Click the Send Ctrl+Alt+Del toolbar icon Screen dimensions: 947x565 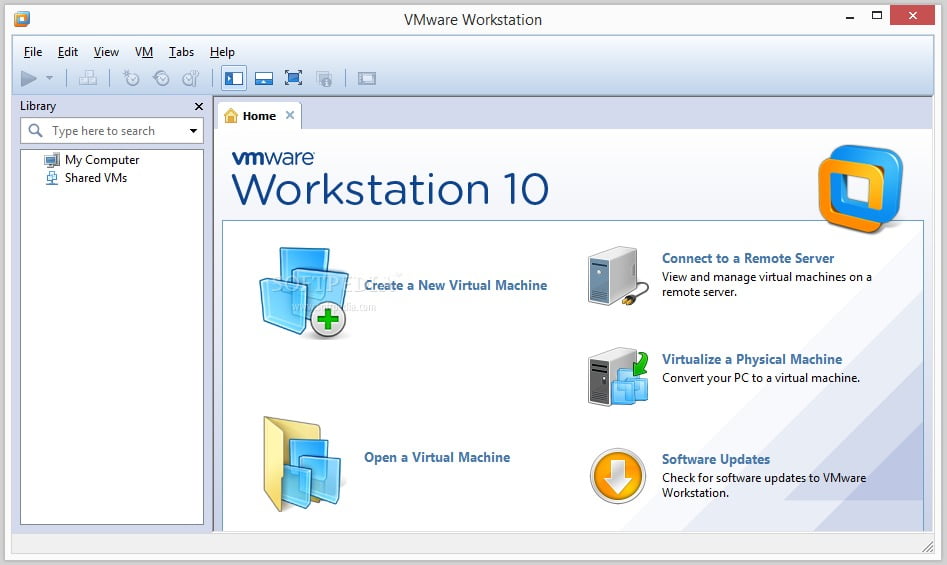[88, 78]
